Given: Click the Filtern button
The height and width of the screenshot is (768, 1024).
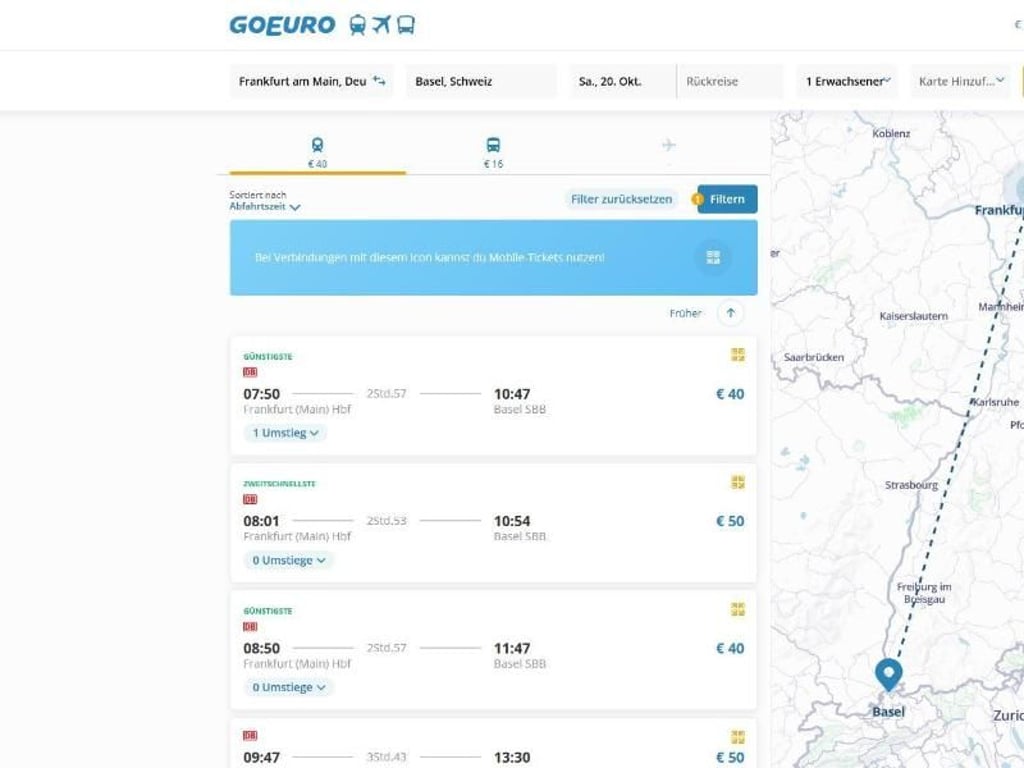Looking at the screenshot, I should (727, 199).
